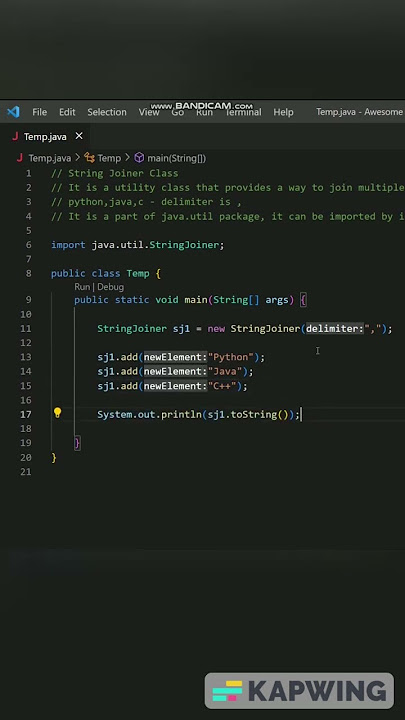
Task: Click the method cube icon in breadcrumb
Action: tap(139, 158)
